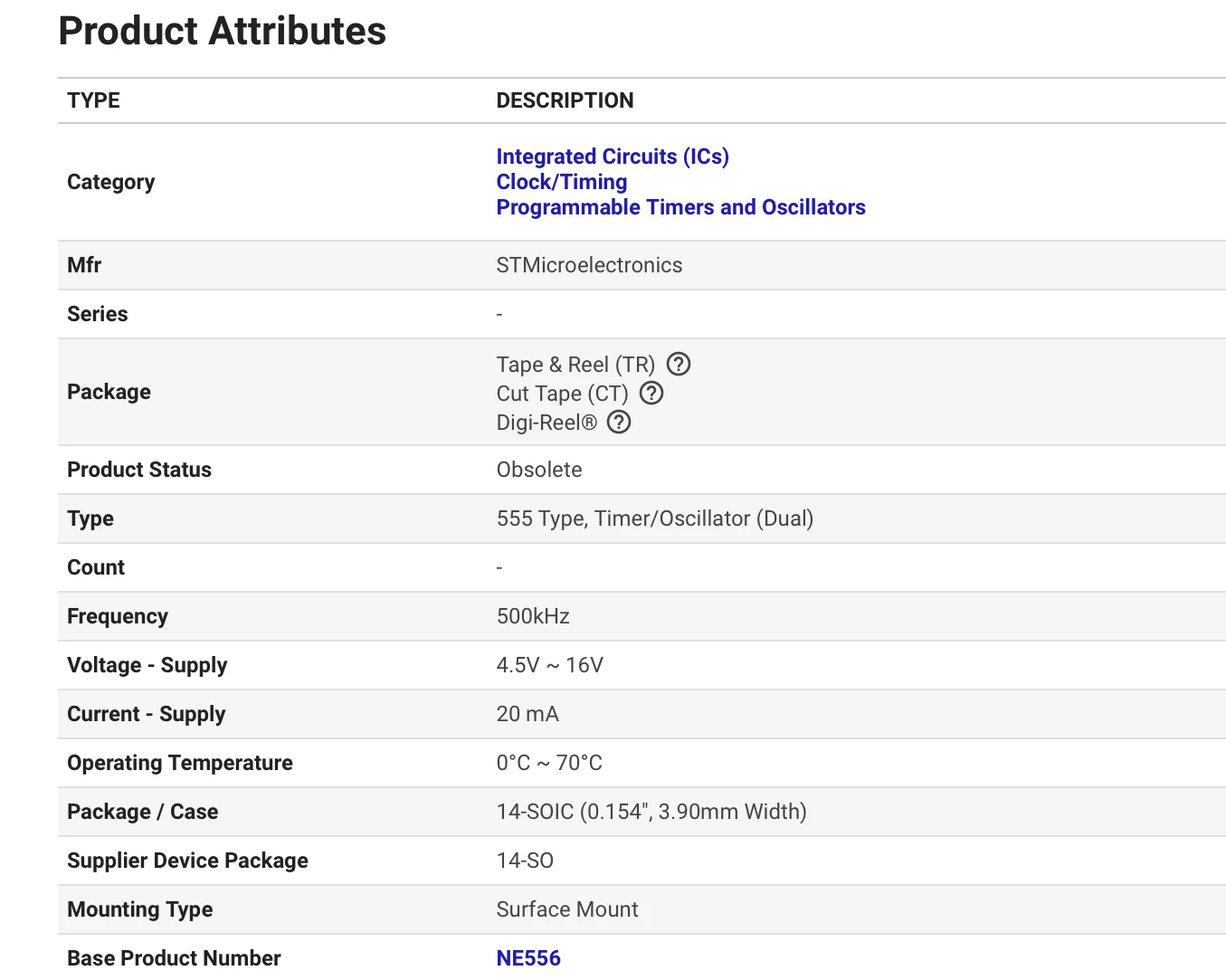
Task: Click the Digi-Reel help icon
Action: [x=619, y=423]
